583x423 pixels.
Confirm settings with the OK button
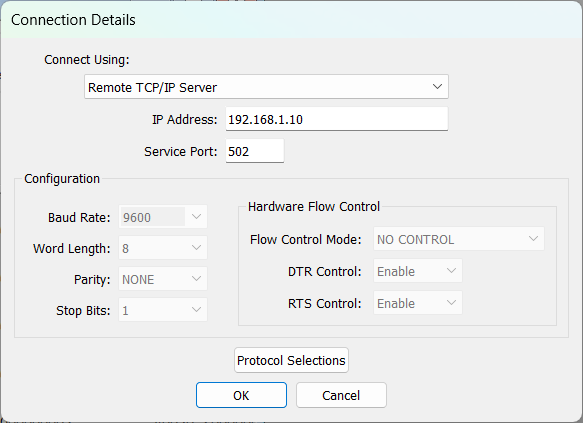point(241,395)
